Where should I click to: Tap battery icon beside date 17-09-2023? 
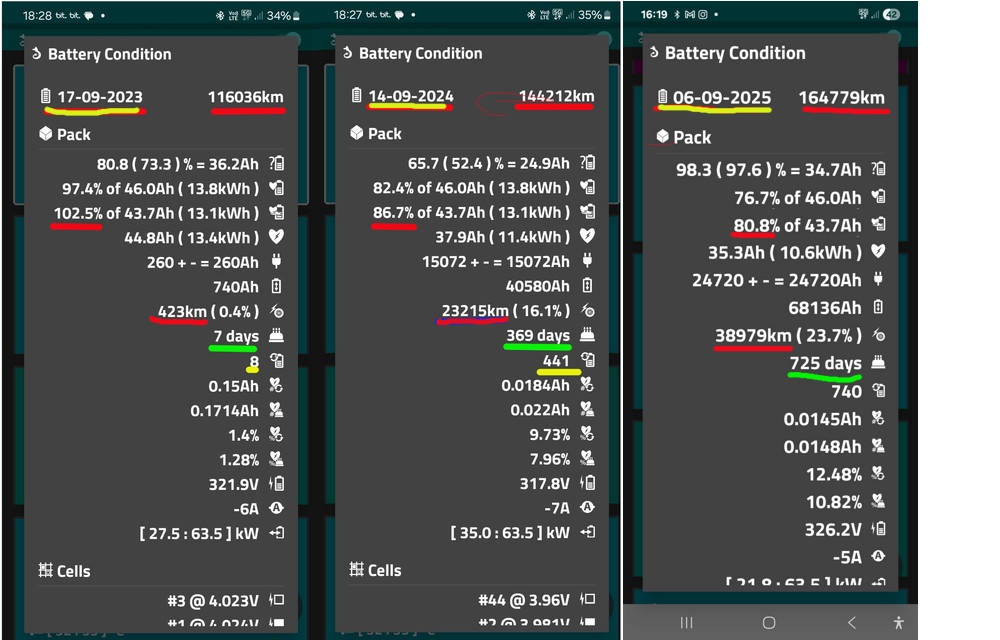tap(45, 96)
